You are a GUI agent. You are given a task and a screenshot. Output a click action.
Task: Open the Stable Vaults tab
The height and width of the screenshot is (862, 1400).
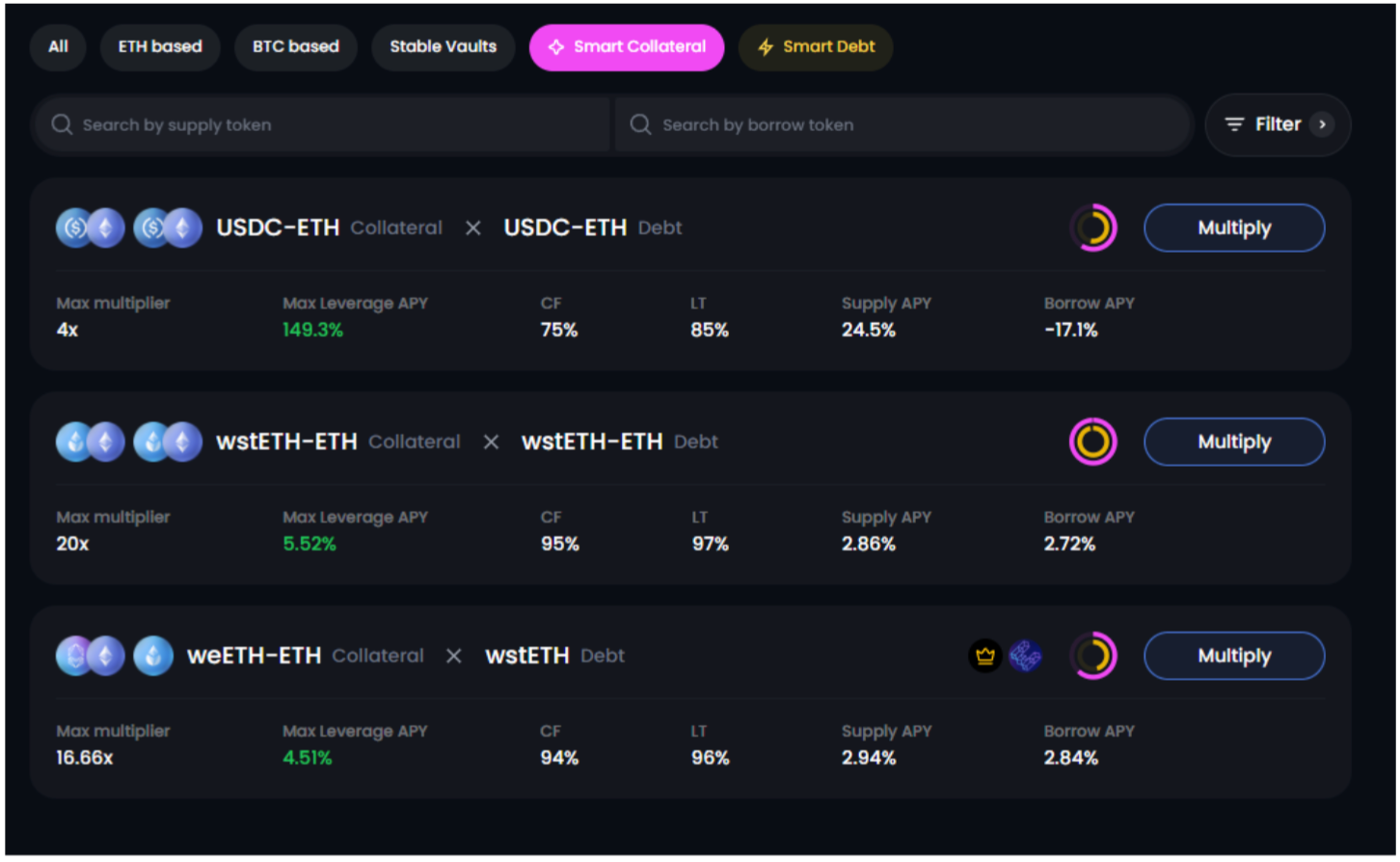pos(443,46)
